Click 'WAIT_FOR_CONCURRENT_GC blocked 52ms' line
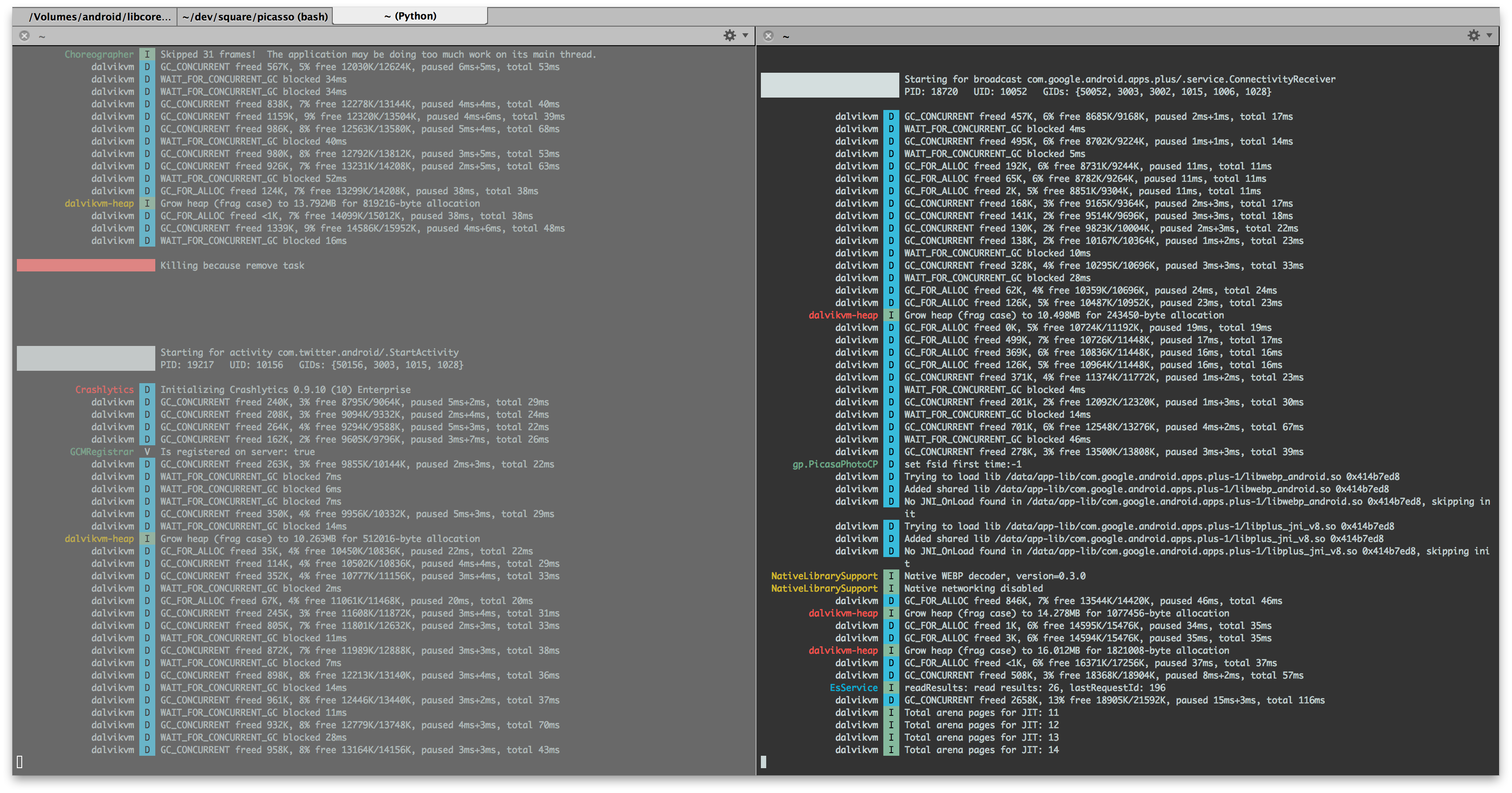Screen dimensions: 1512x793 coord(254,178)
